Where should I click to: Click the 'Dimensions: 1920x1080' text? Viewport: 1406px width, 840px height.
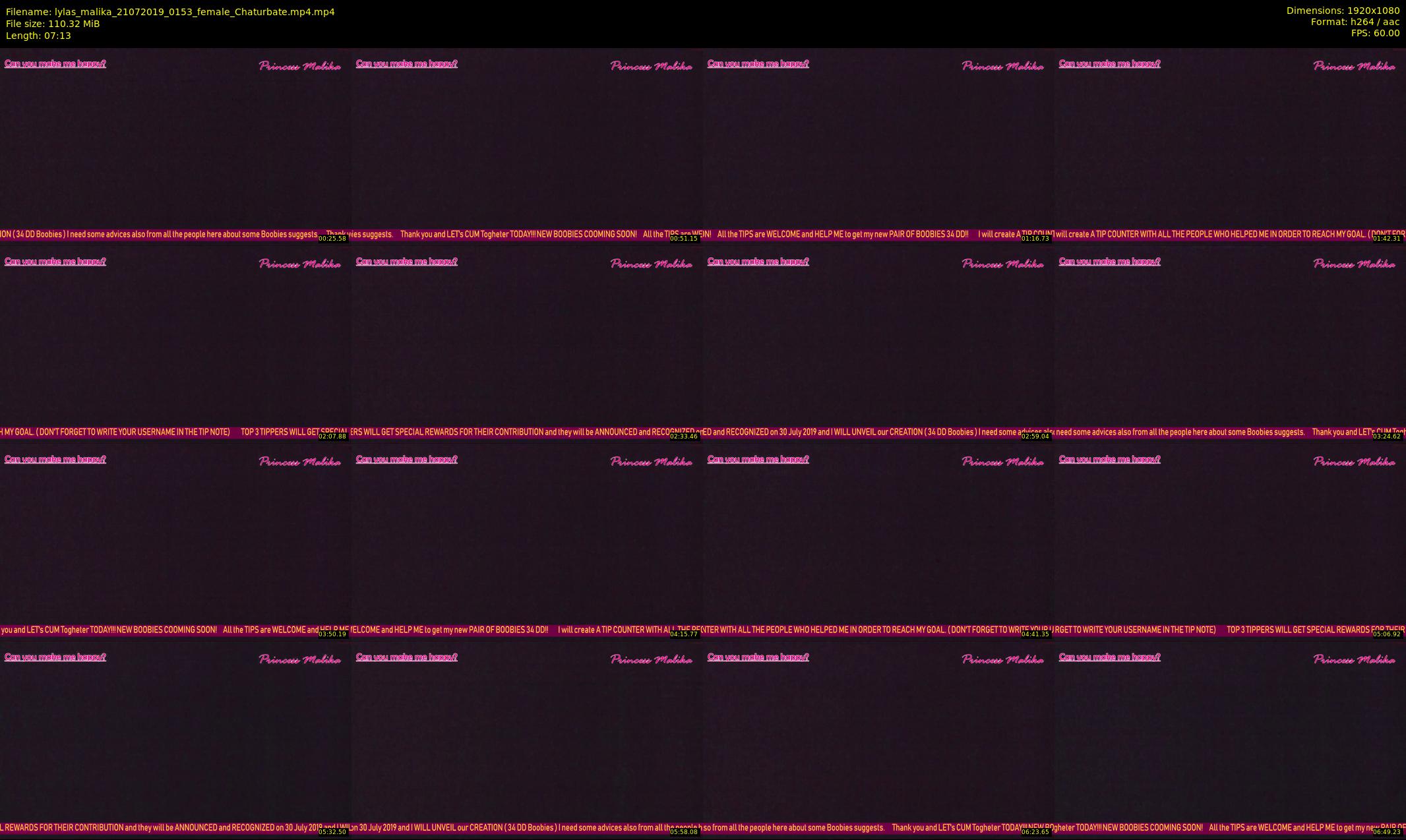point(1343,11)
